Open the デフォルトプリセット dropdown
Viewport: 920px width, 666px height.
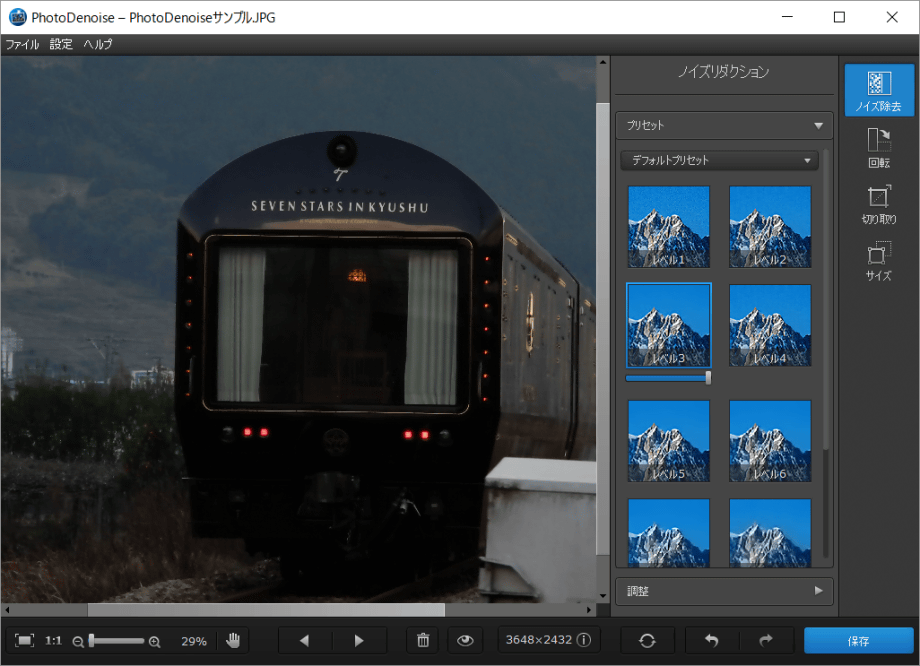(x=719, y=160)
